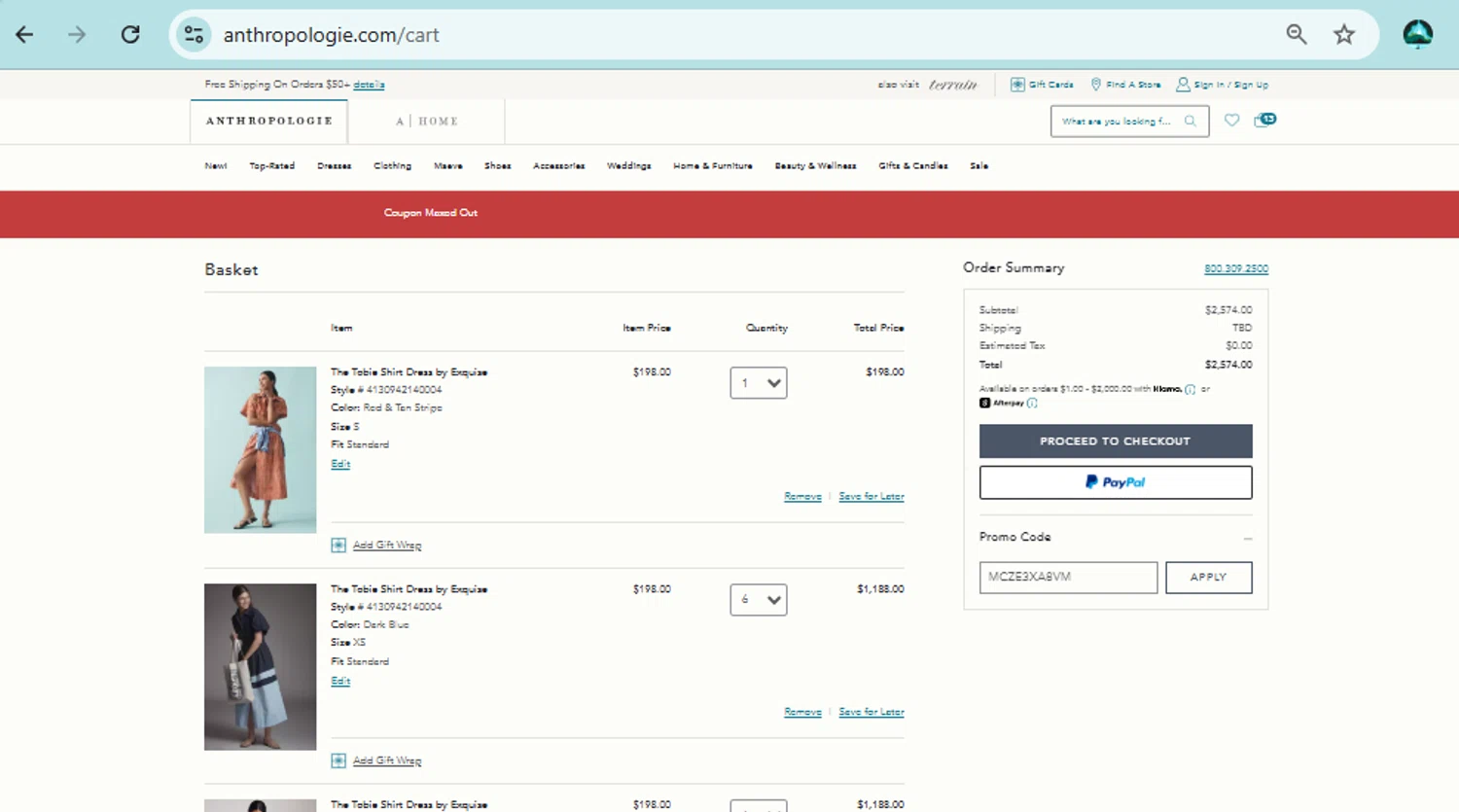Open the Home & Furniture menu
Screen dimensions: 1459x812
pyautogui.click(x=712, y=166)
